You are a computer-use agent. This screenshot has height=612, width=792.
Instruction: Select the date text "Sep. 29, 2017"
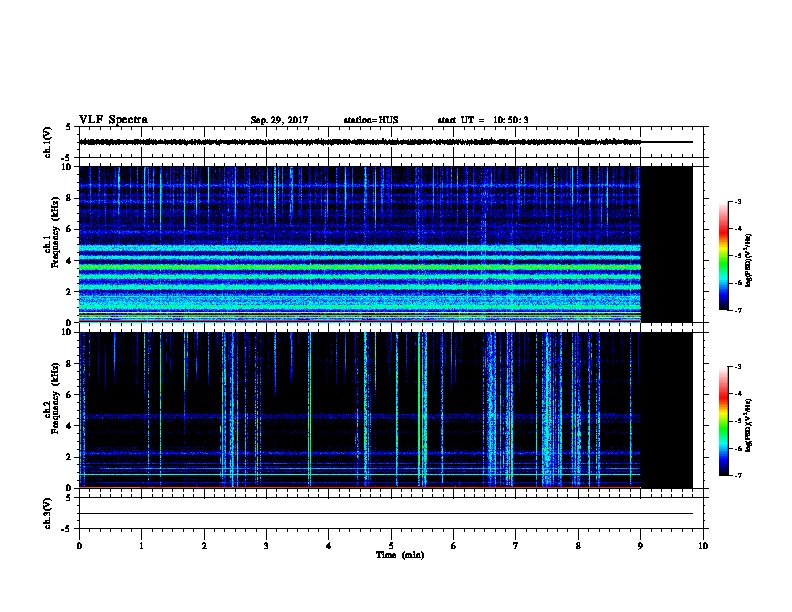[x=279, y=120]
